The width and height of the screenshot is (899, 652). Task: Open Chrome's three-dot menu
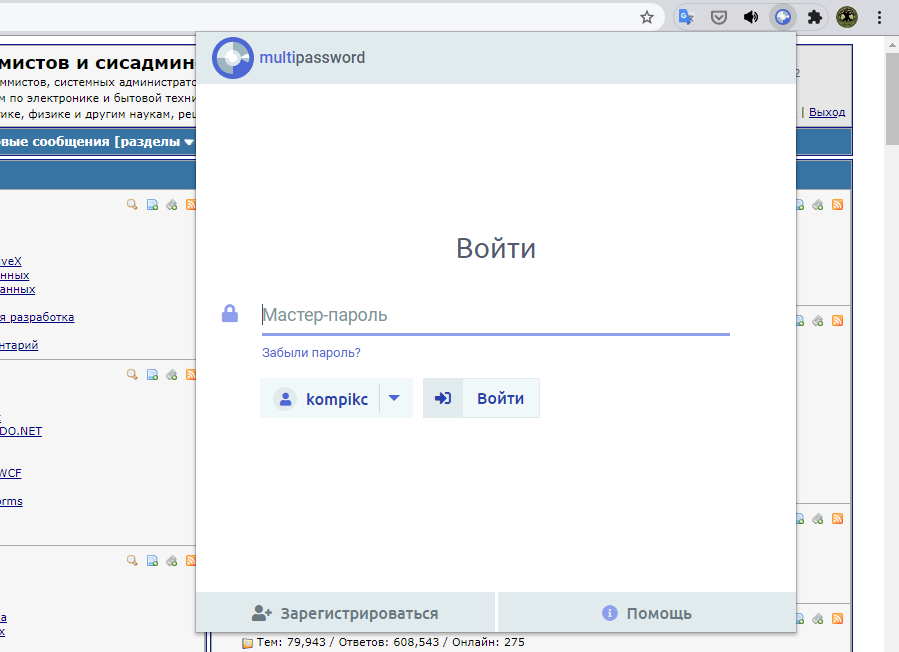pyautogui.click(x=879, y=17)
